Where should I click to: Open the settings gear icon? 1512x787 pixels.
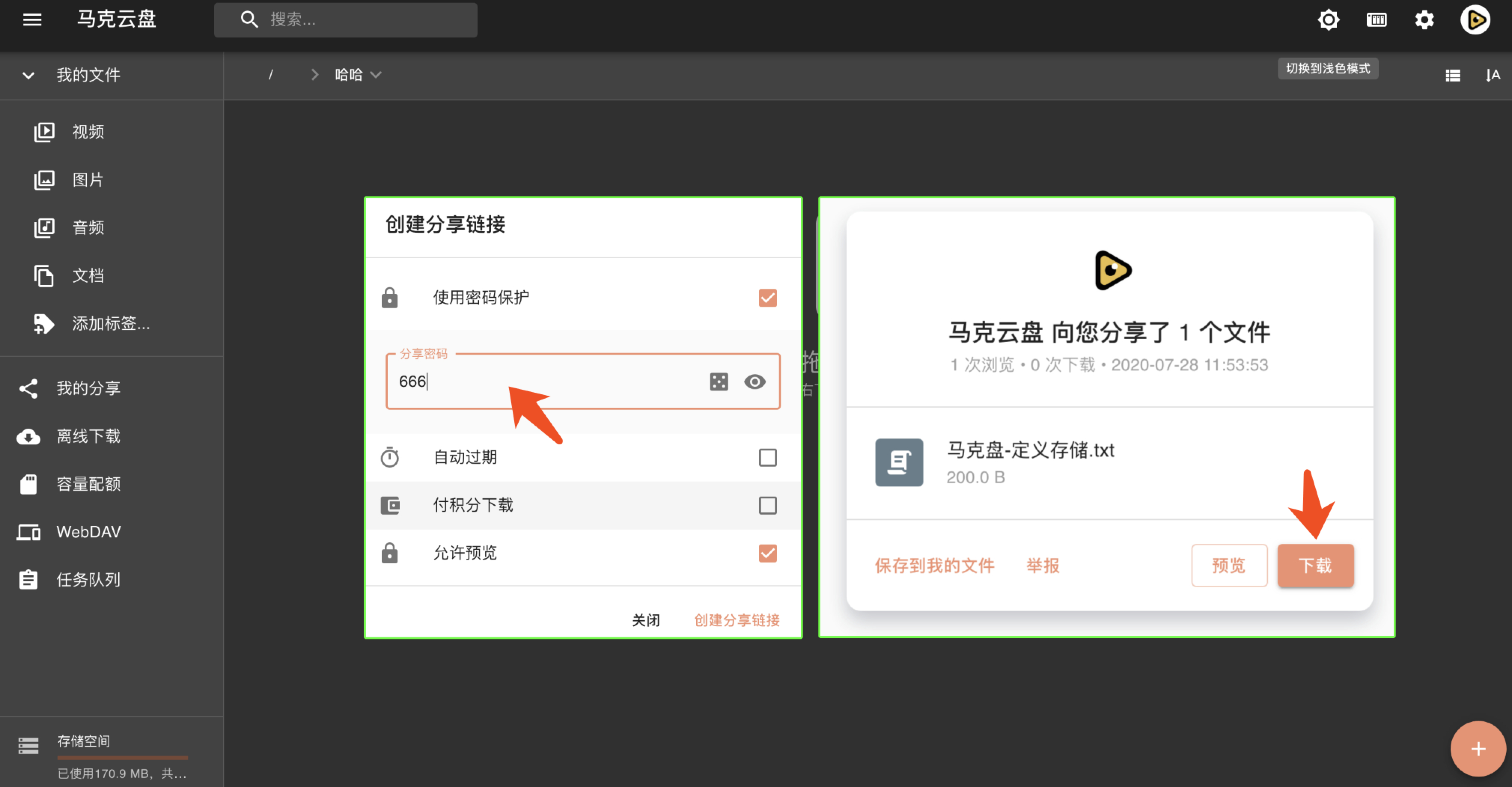pyautogui.click(x=1424, y=20)
